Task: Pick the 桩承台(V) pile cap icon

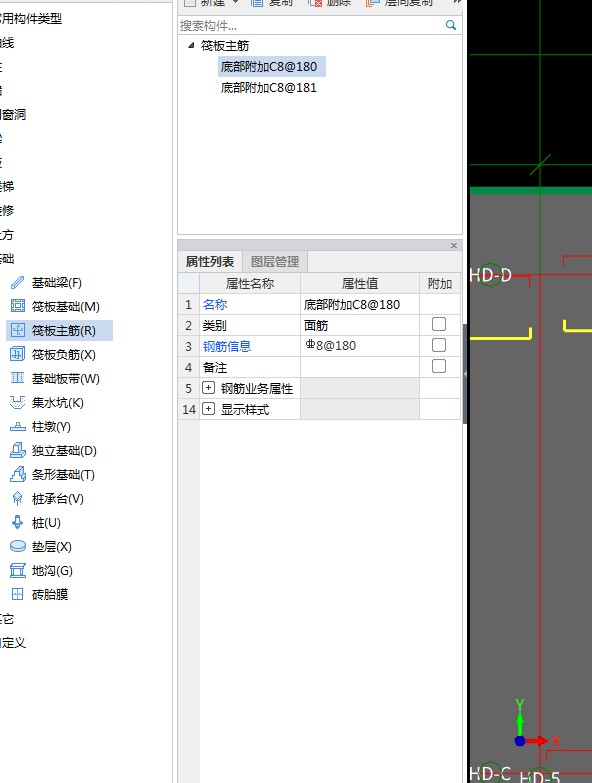Action: [17, 498]
